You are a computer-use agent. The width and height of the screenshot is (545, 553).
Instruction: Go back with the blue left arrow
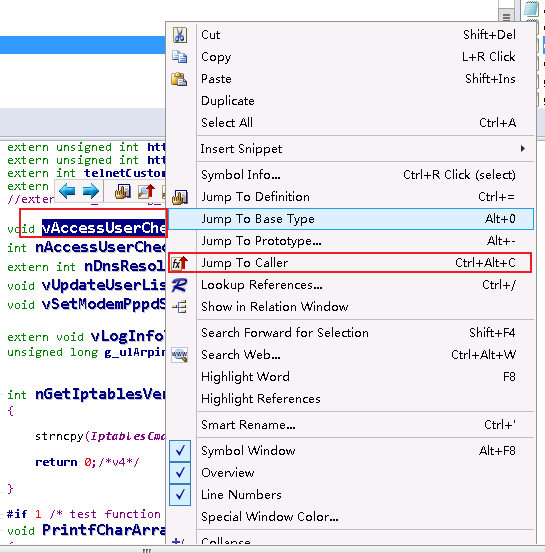pyautogui.click(x=67, y=191)
